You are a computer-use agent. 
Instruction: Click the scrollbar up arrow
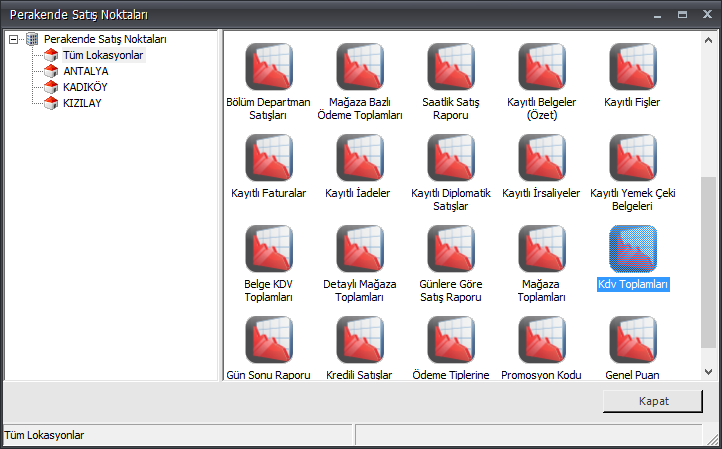click(708, 41)
